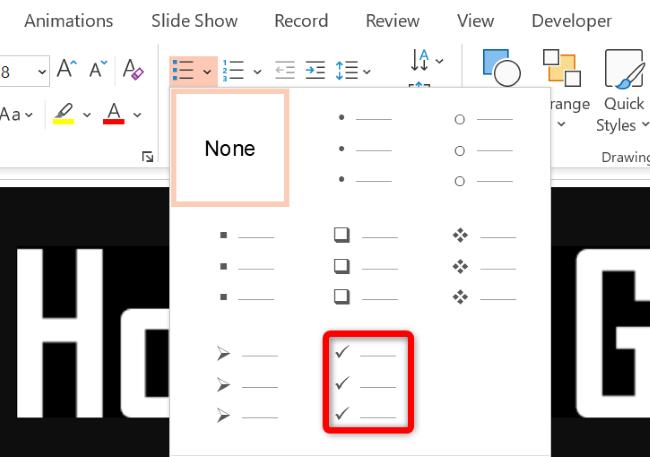The image size is (650, 457).
Task: Choose arrow bullets style
Action: 247,384
